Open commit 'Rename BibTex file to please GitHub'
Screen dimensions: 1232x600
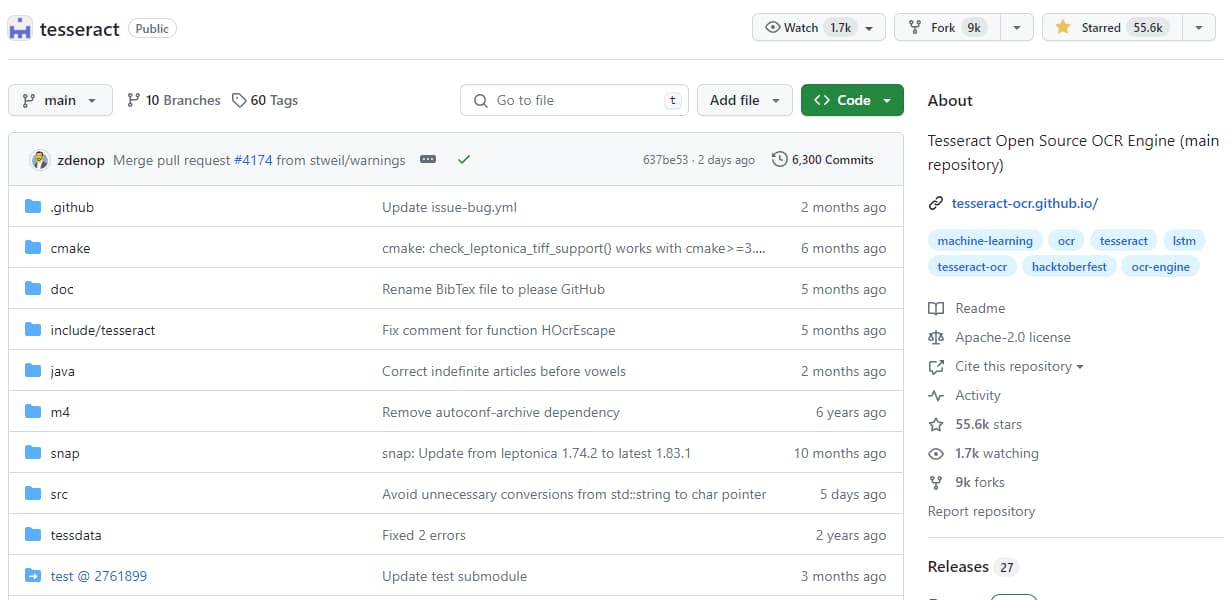[493, 289]
